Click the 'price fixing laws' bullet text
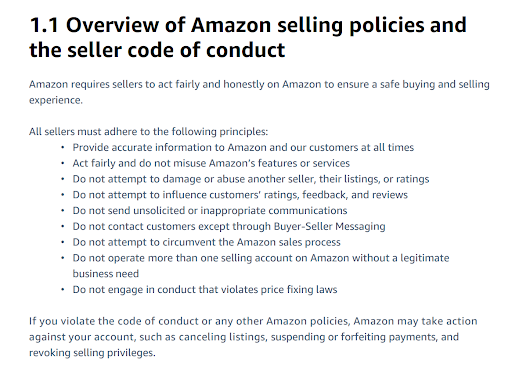The height and width of the screenshot is (379, 512). [205, 290]
